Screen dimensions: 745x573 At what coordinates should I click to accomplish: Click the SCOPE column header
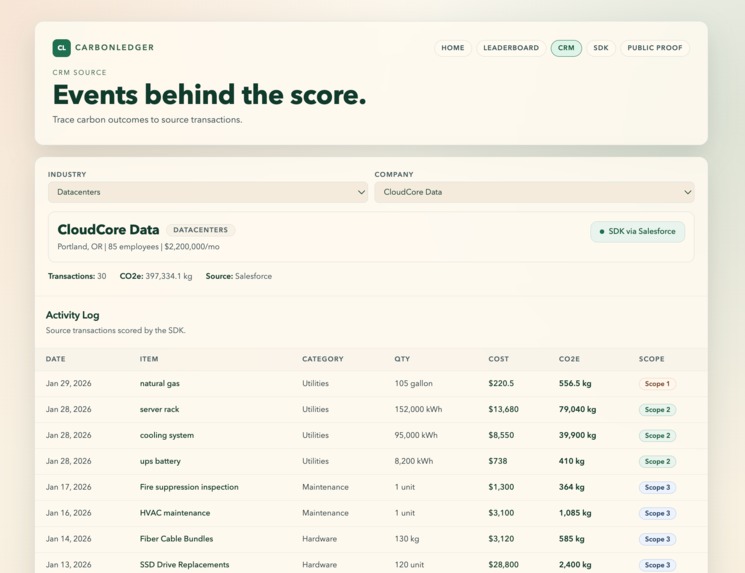tap(651, 359)
